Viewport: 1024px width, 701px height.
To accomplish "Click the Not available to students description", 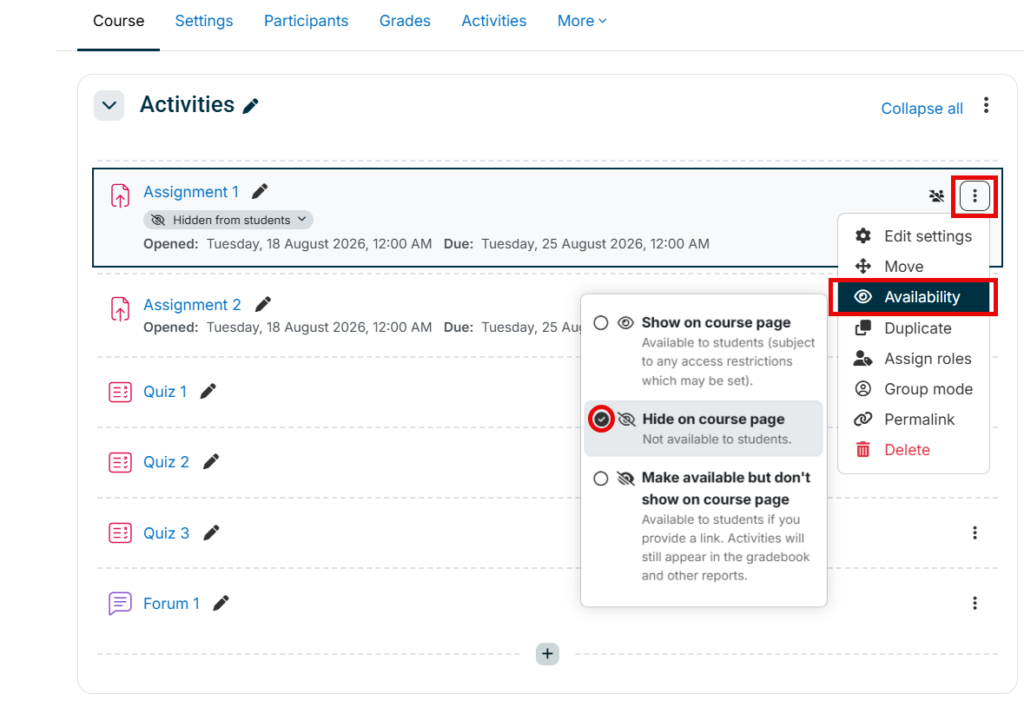I will pos(716,439).
